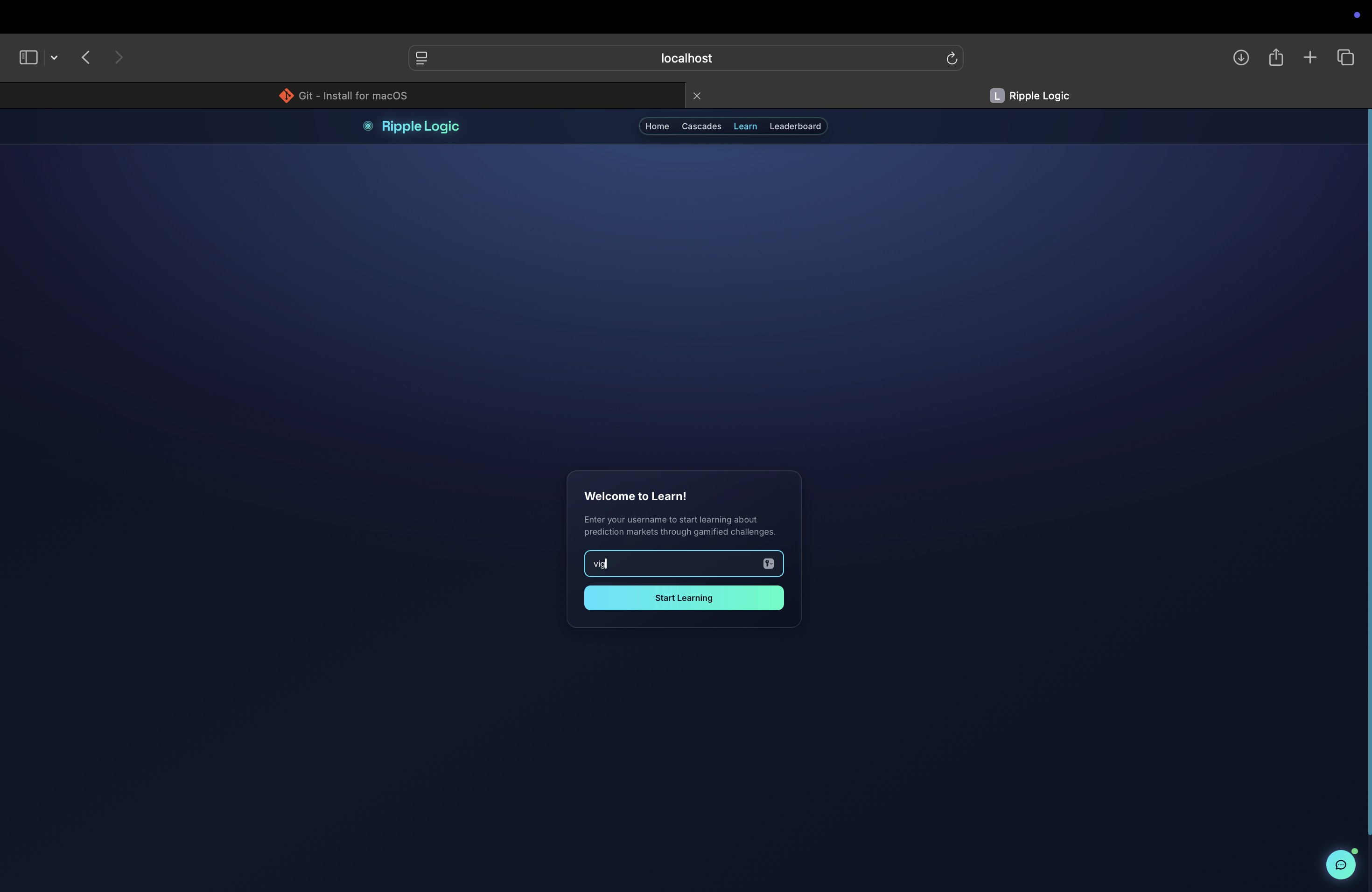This screenshot has height=892, width=1372.
Task: Reload the localhost page
Action: 951,58
